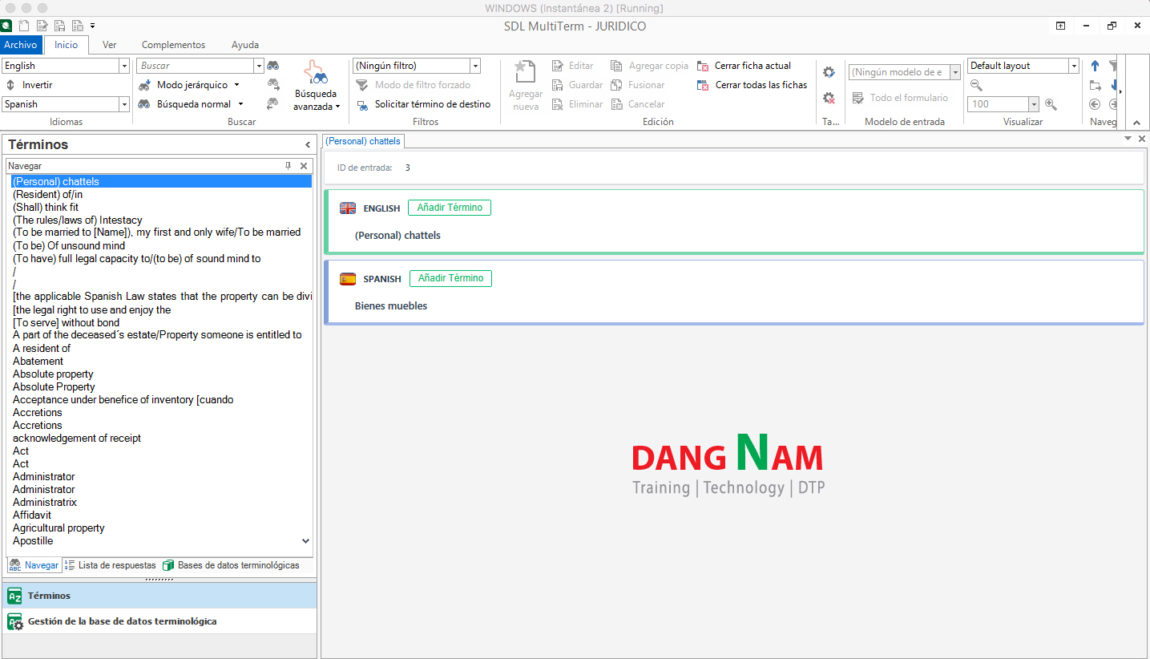Open the (Ningún filtro) filter dropdown
Screen dimensions: 1150x659
475,66
